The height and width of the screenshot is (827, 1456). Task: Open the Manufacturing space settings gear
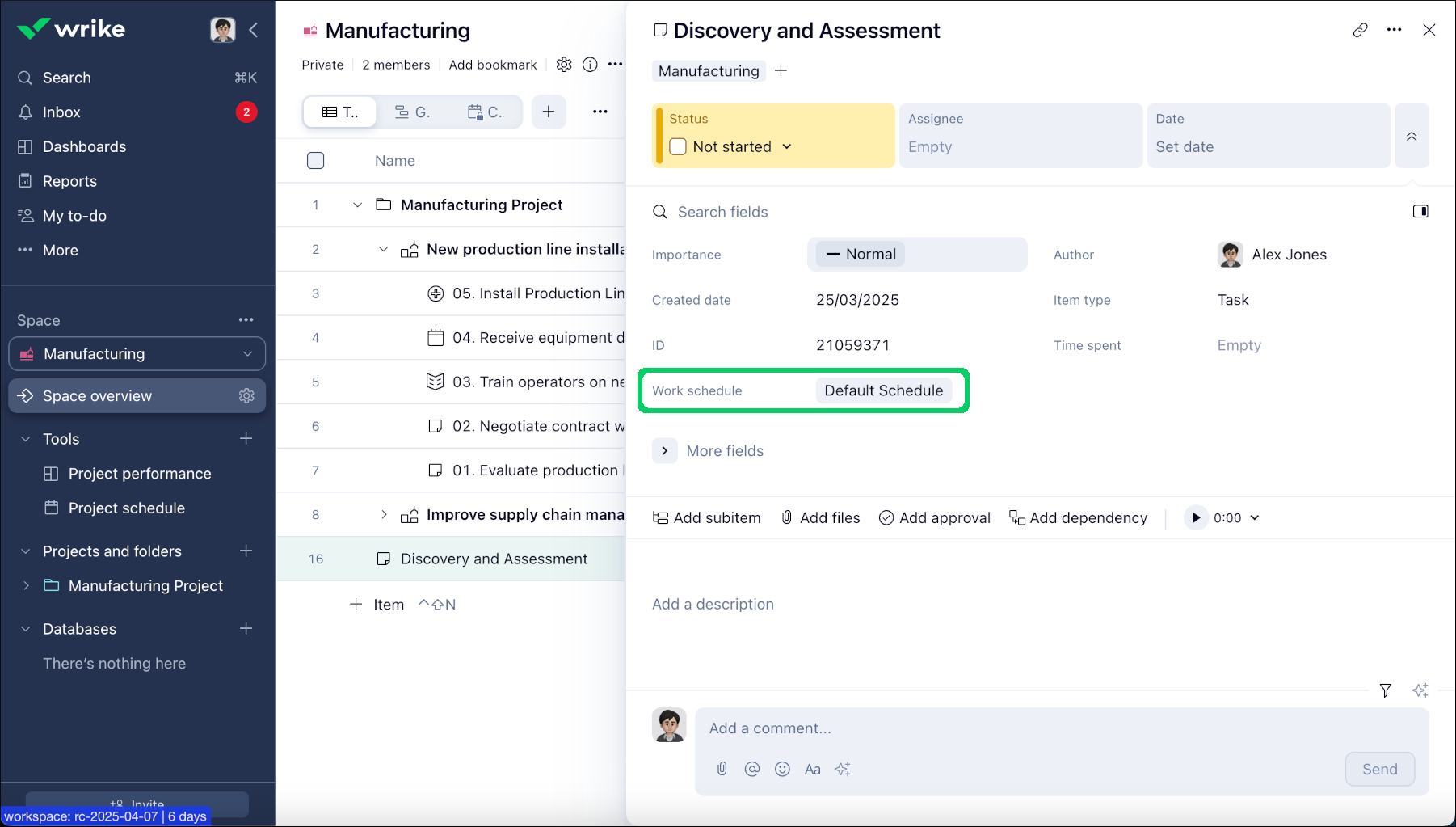[564, 65]
